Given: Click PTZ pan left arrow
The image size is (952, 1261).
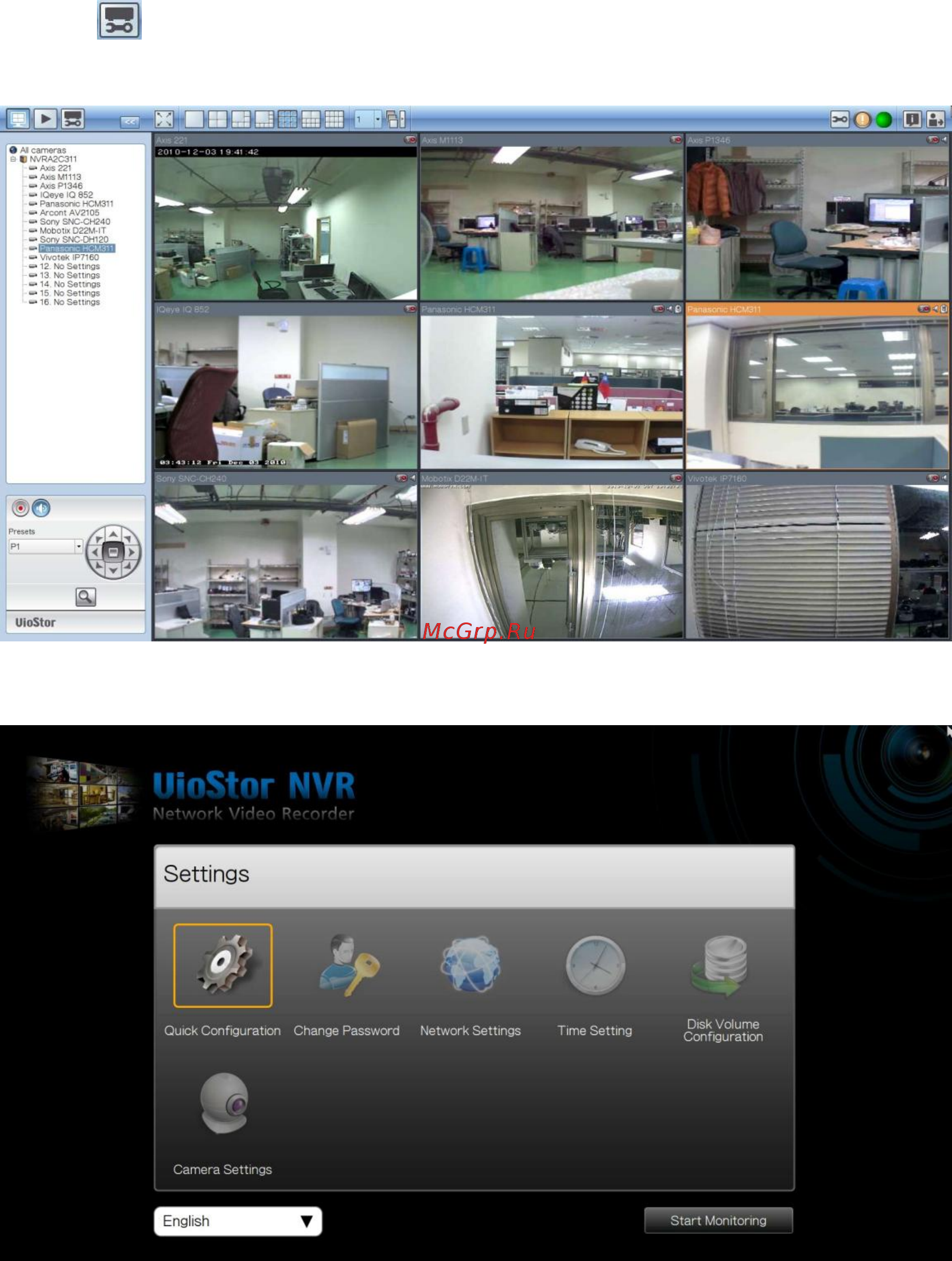Looking at the screenshot, I should pyautogui.click(x=95, y=552).
